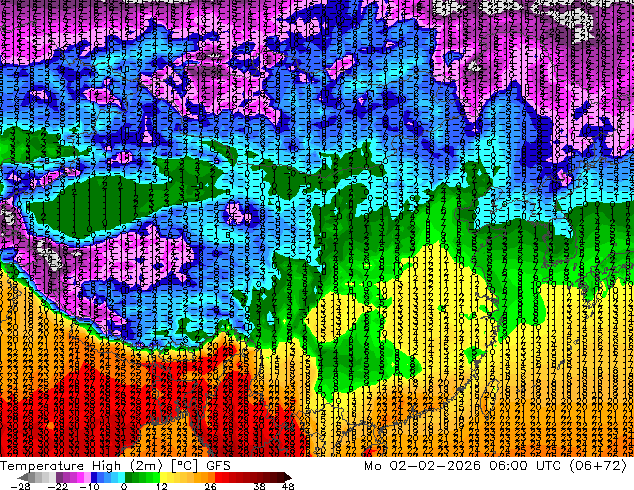This screenshot has height=490, width=634.
Task: Click the dark navy blue legend swatch at -10
Action: click(94, 477)
